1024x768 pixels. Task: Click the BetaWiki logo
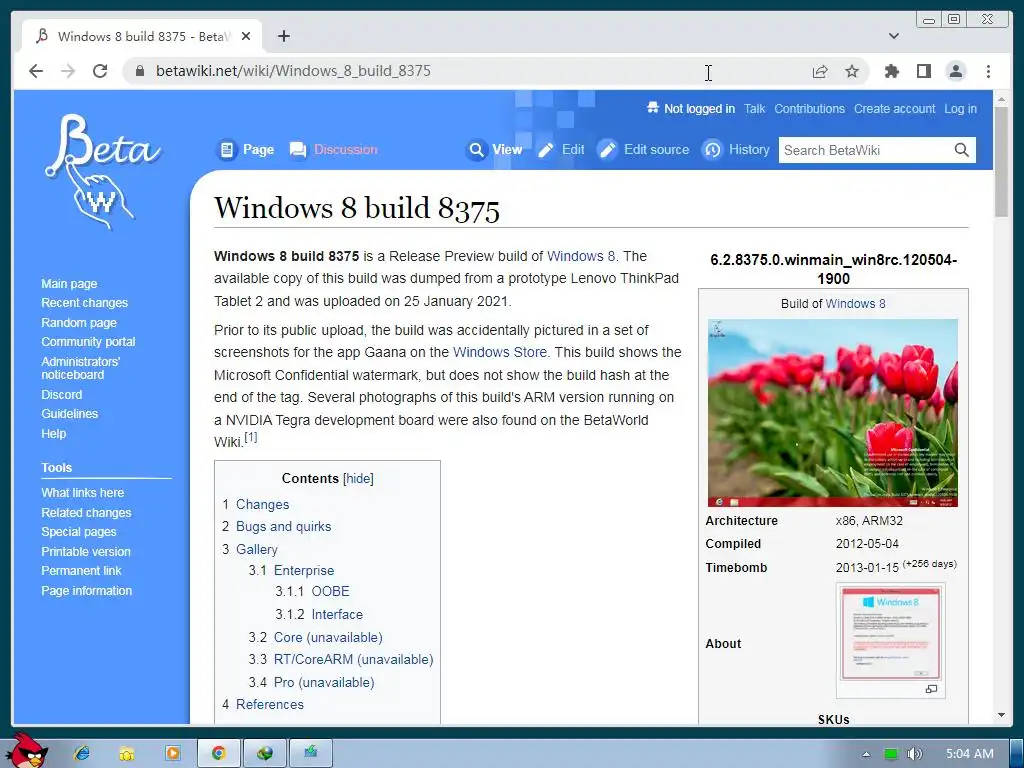point(102,172)
